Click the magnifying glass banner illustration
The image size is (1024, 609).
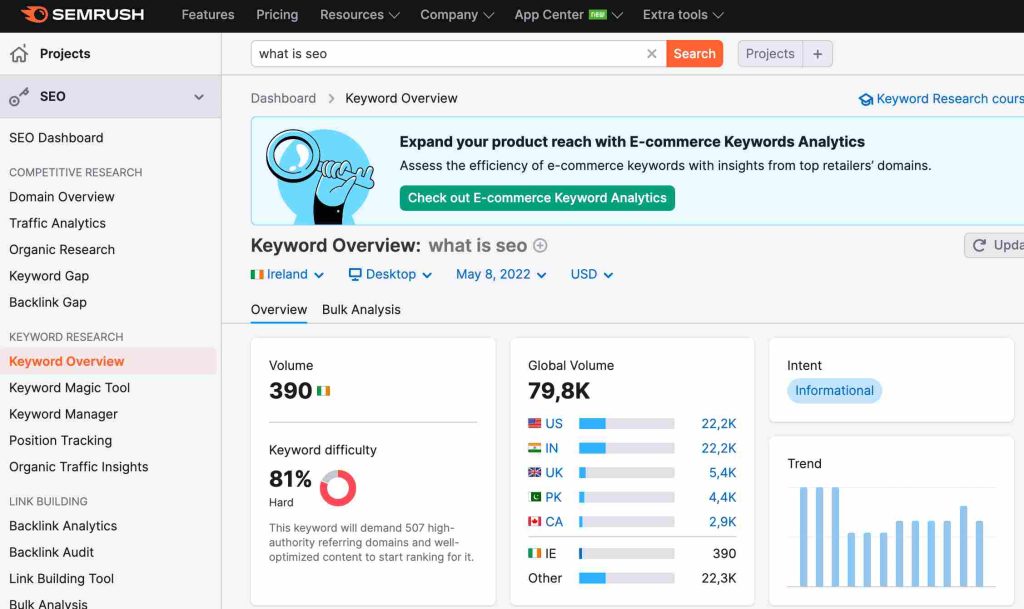320,175
